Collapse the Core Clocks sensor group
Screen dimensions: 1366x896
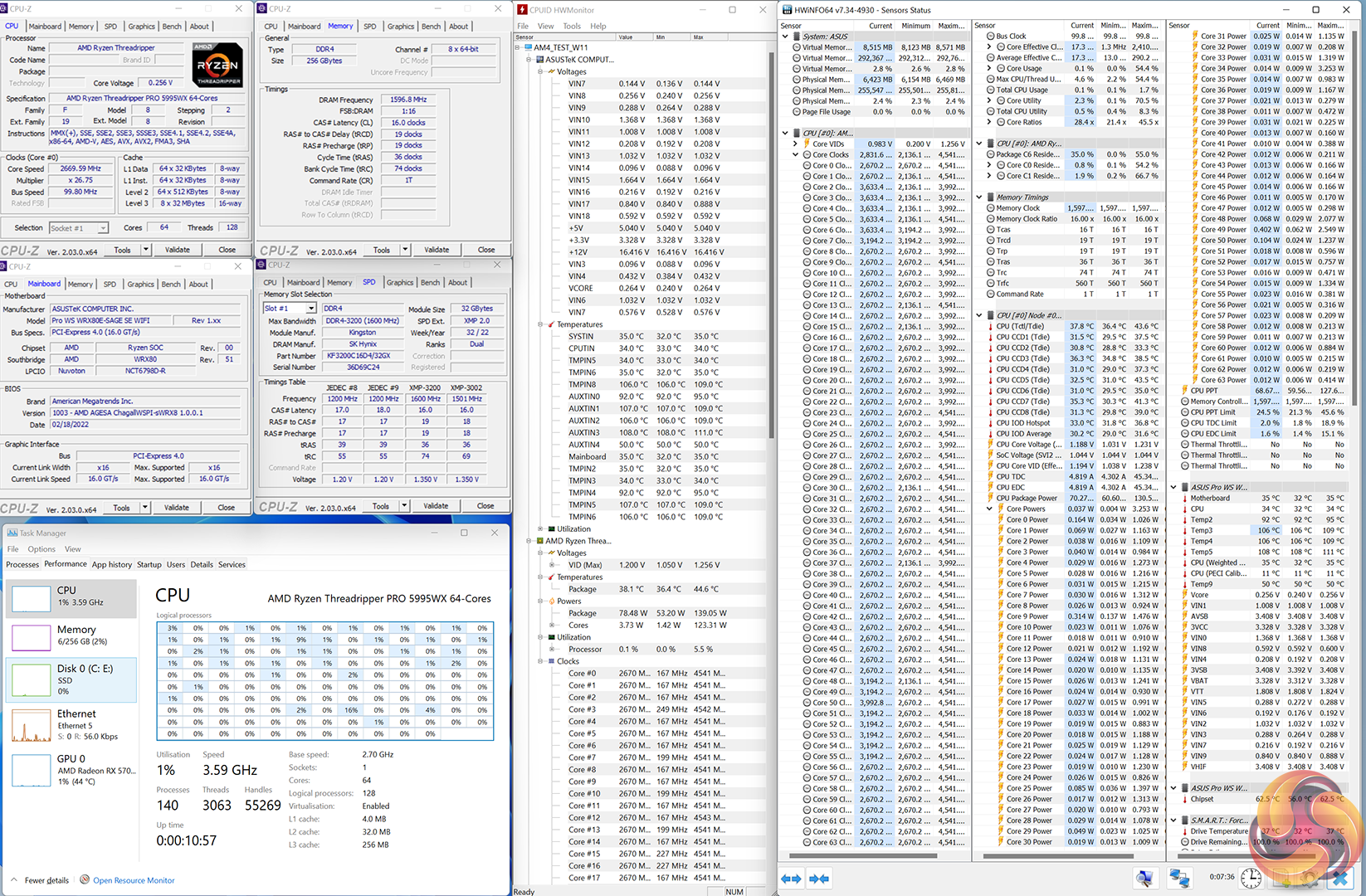[x=796, y=154]
